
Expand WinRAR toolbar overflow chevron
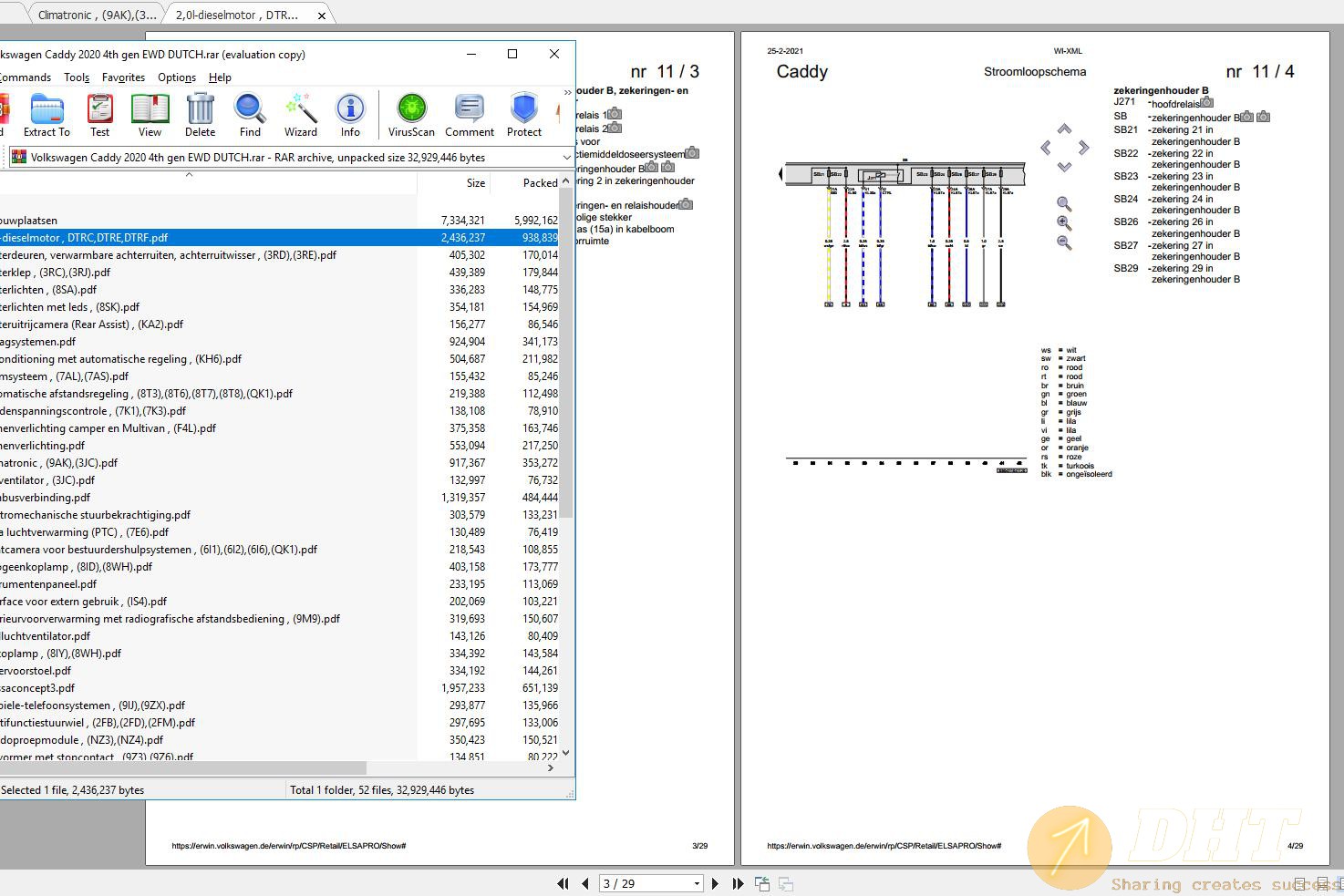pos(567,92)
